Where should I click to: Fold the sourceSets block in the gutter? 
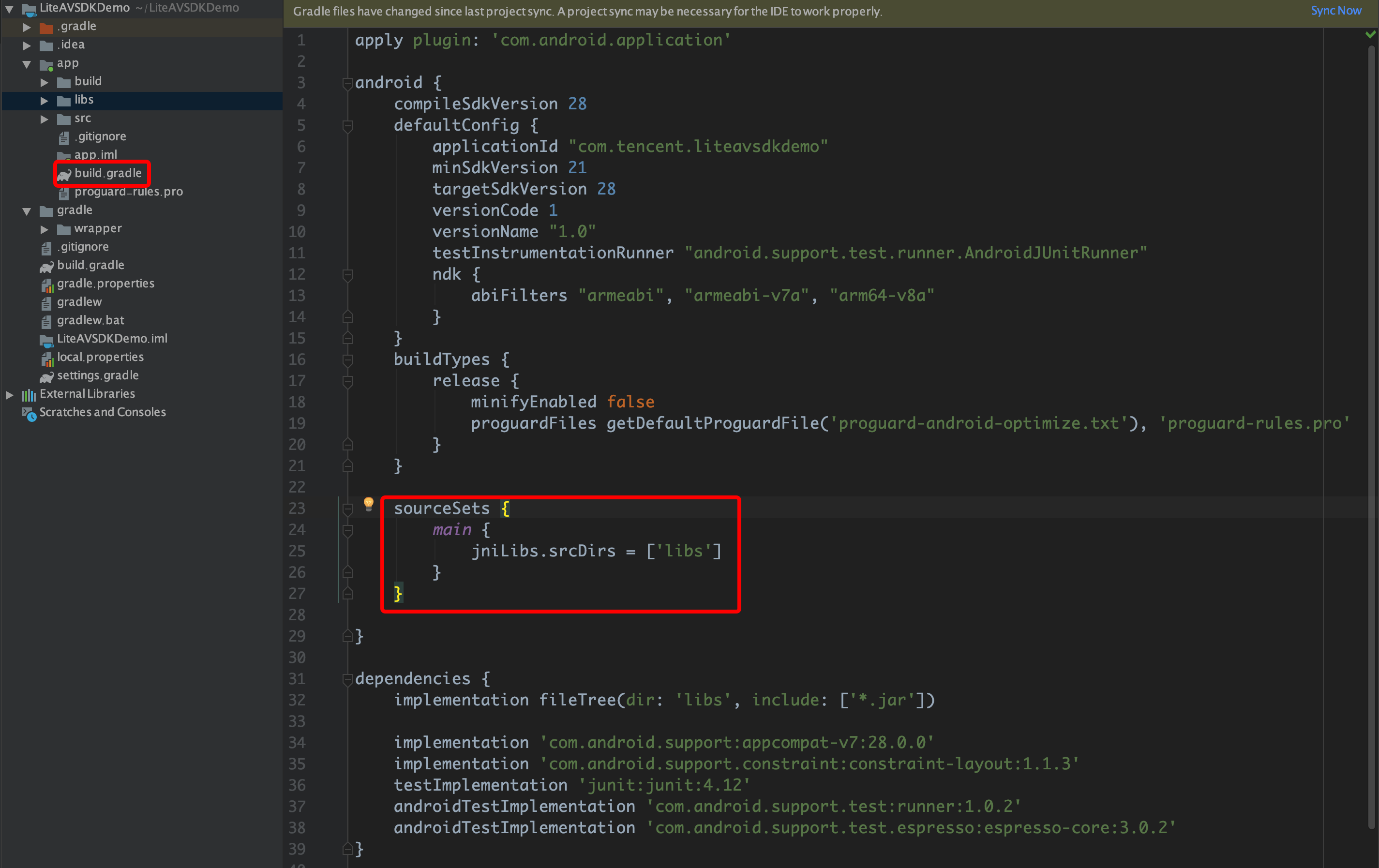(347, 509)
